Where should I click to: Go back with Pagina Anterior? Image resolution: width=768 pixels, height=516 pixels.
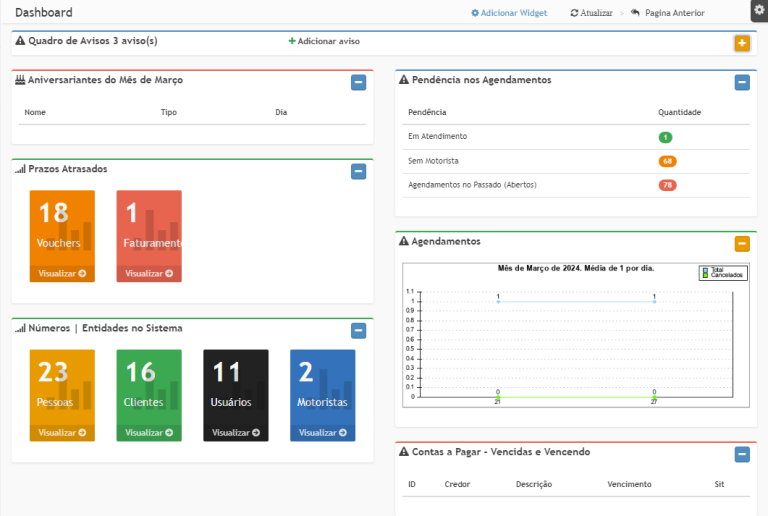click(667, 13)
